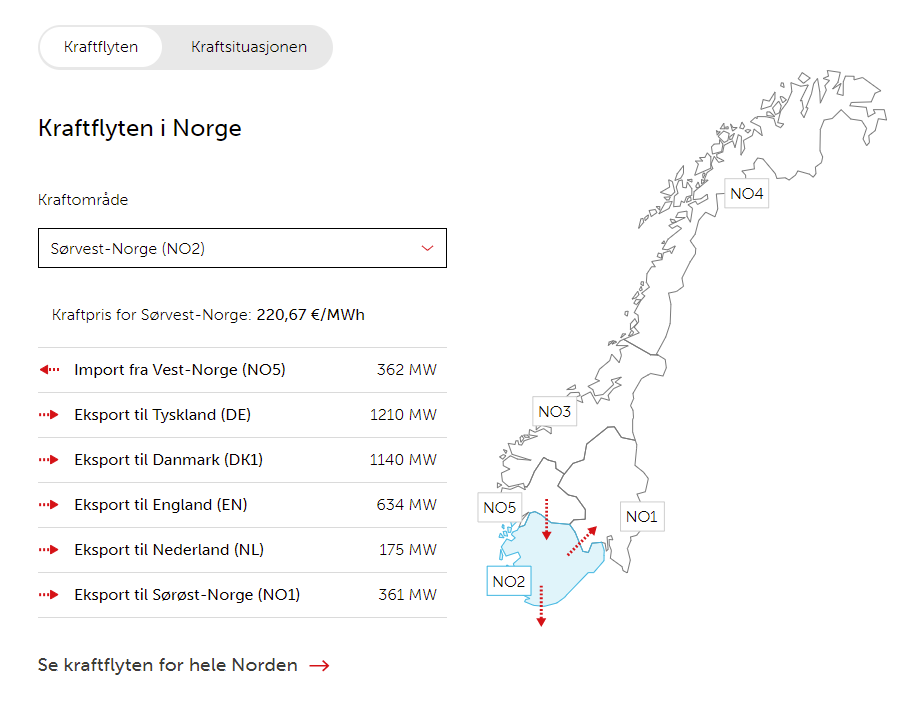The height and width of the screenshot is (708, 904).
Task: Click the chevron in the Sørvest-Norge selector
Action: 427,248
